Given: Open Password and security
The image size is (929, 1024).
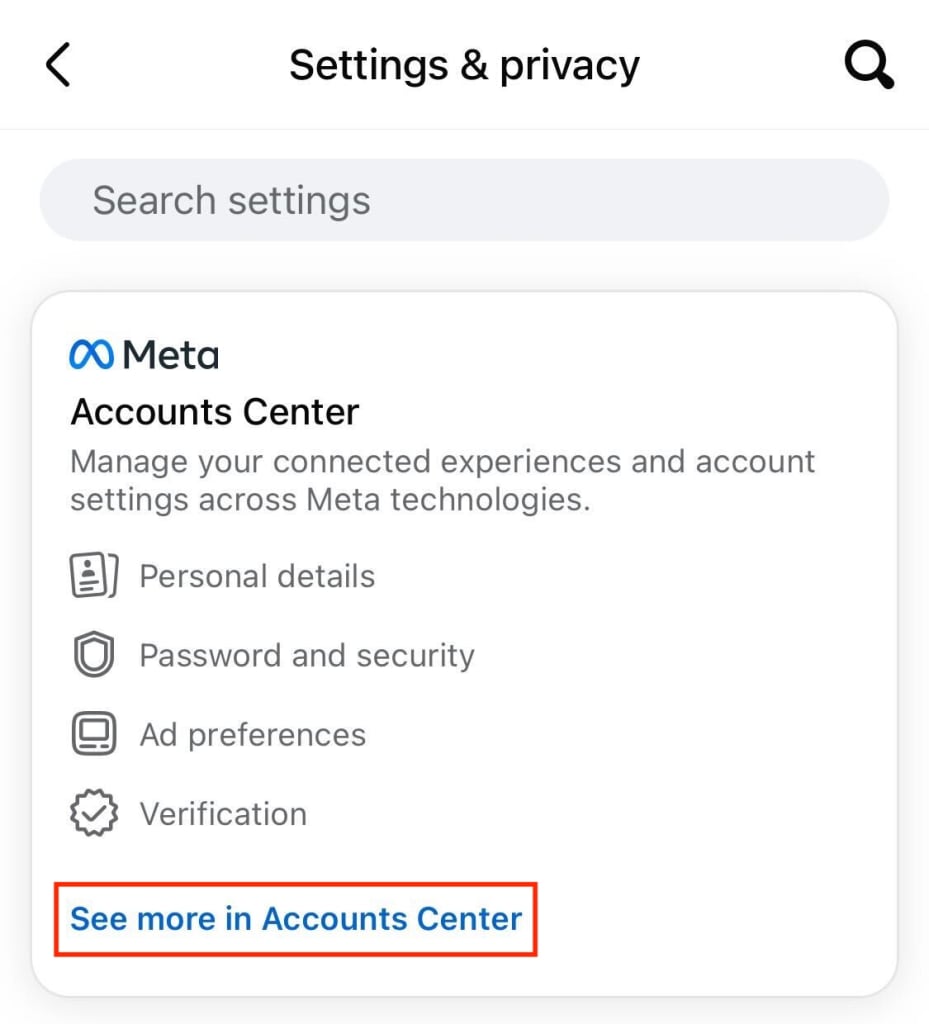Looking at the screenshot, I should (306, 656).
